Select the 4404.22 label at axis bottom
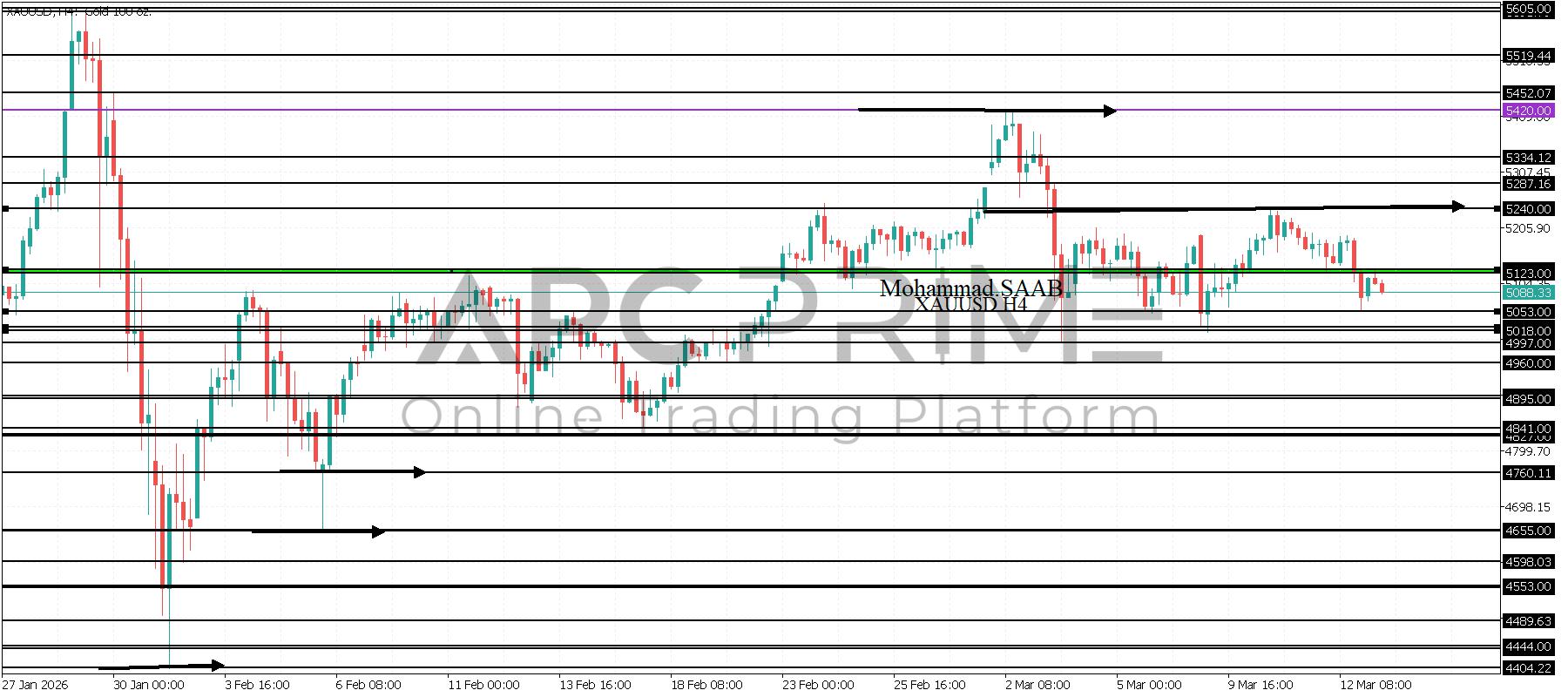The width and height of the screenshot is (1568, 697). (1528, 668)
